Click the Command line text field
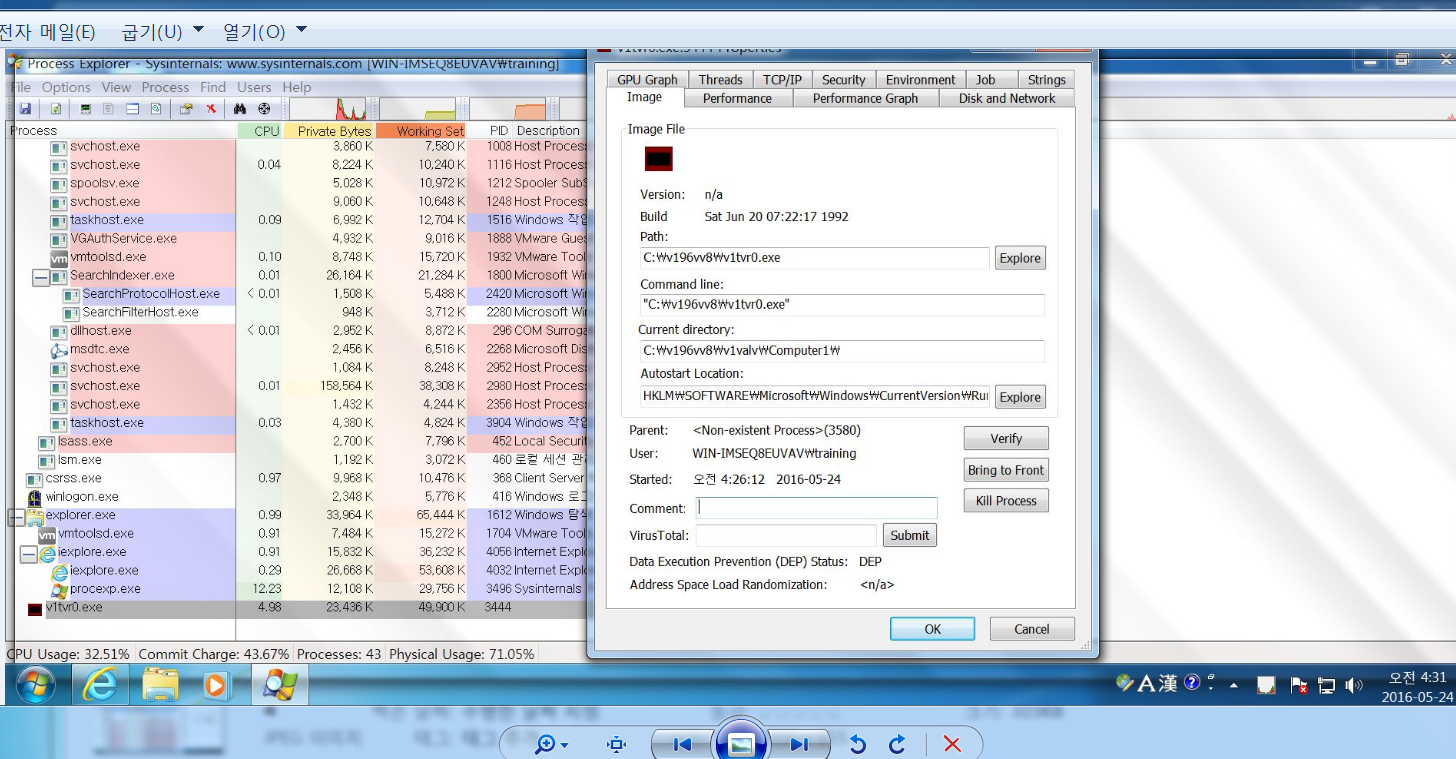 [x=841, y=305]
